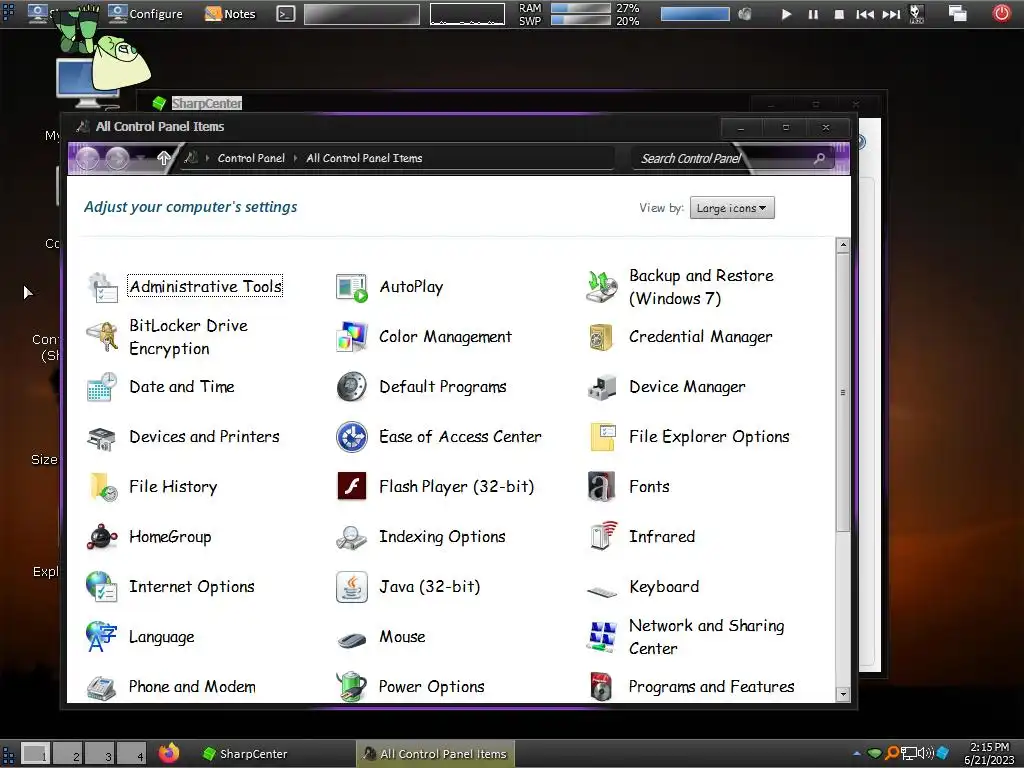
Task: Click the clock showing 2:15 PM
Action: (x=989, y=747)
